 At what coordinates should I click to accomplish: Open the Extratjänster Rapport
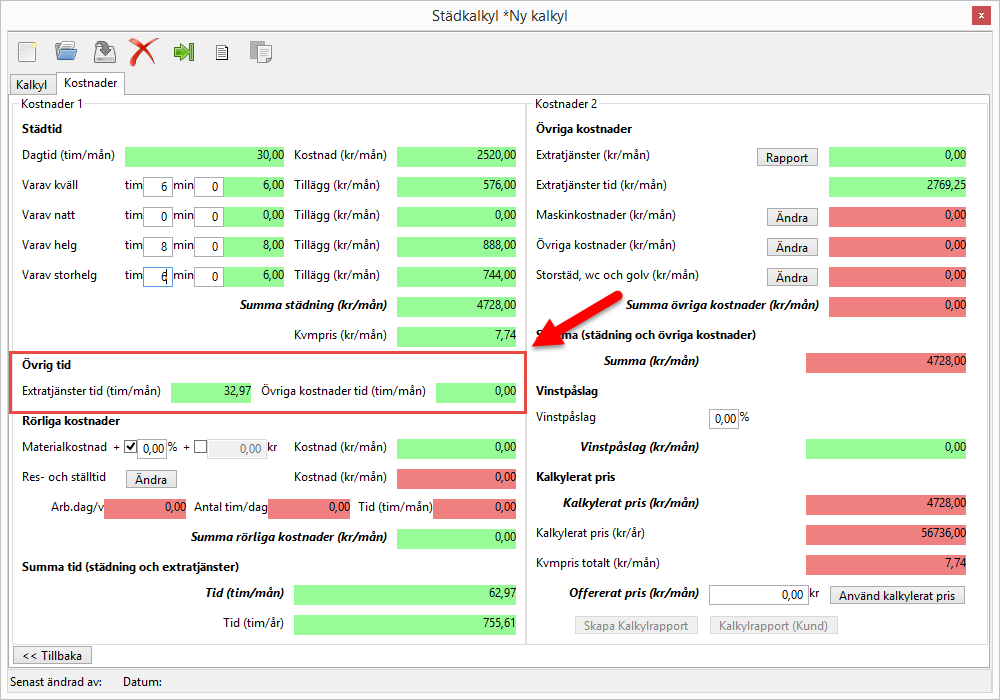[787, 157]
